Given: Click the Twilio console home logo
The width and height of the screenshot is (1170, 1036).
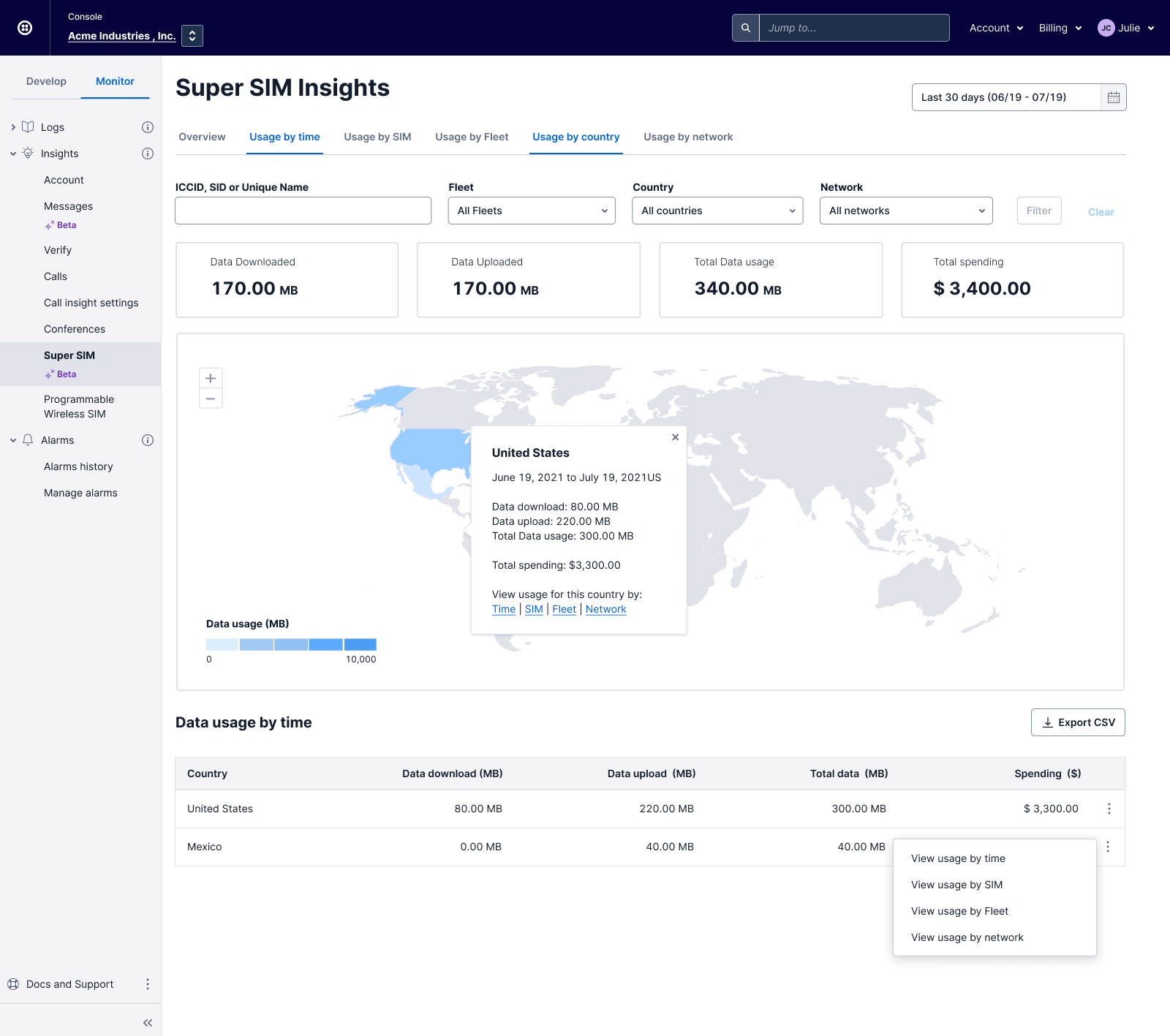Looking at the screenshot, I should (x=25, y=28).
